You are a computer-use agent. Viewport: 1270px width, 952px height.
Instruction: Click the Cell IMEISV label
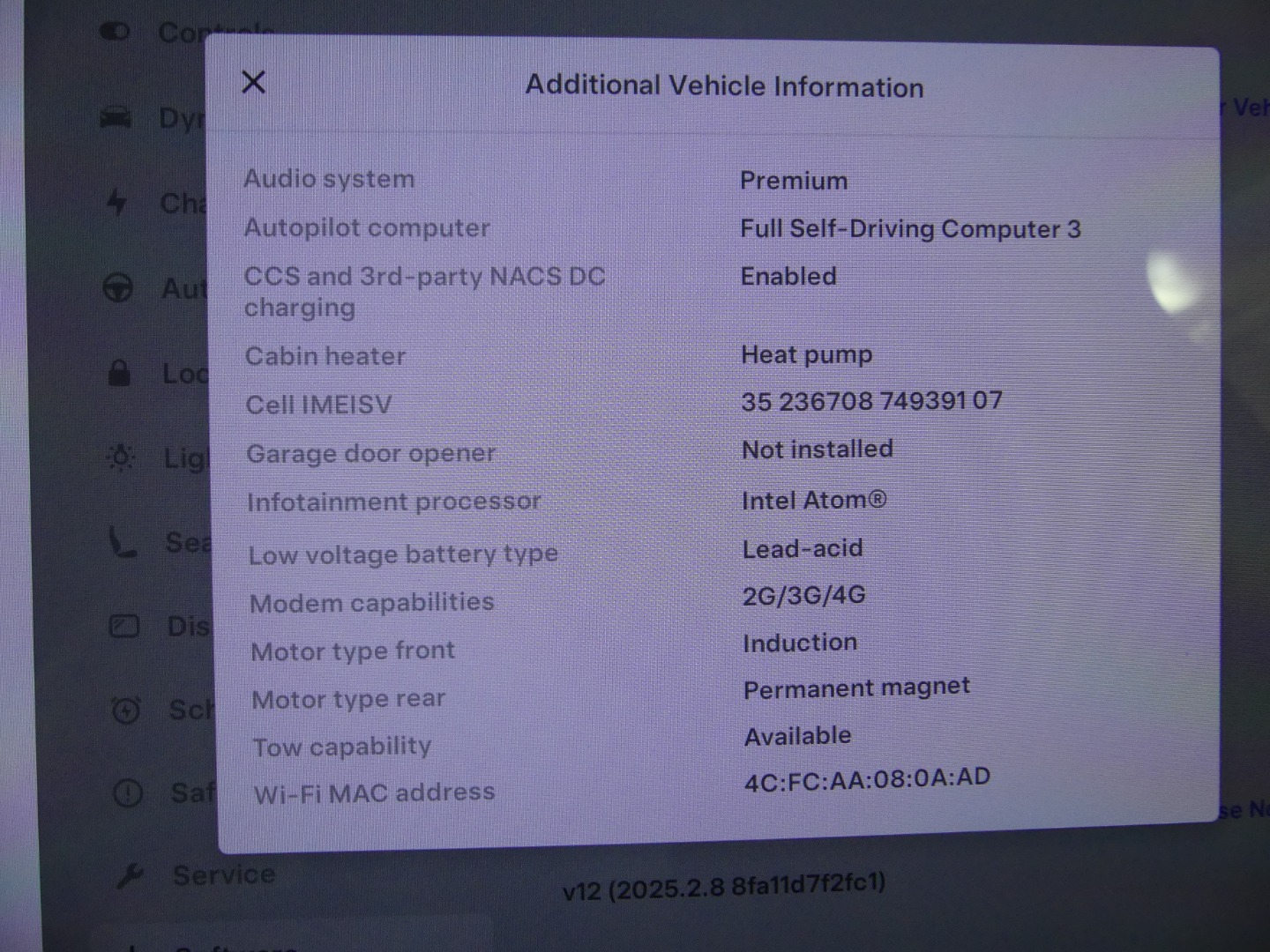pos(318,405)
